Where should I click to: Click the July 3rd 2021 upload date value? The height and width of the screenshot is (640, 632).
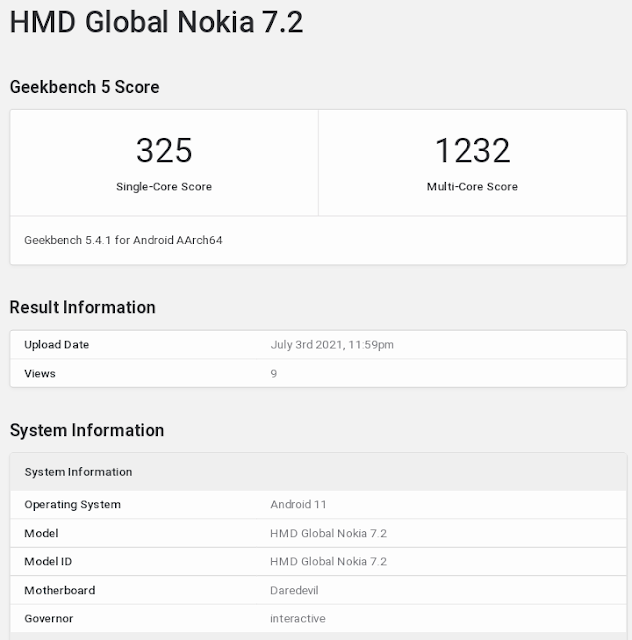click(332, 345)
